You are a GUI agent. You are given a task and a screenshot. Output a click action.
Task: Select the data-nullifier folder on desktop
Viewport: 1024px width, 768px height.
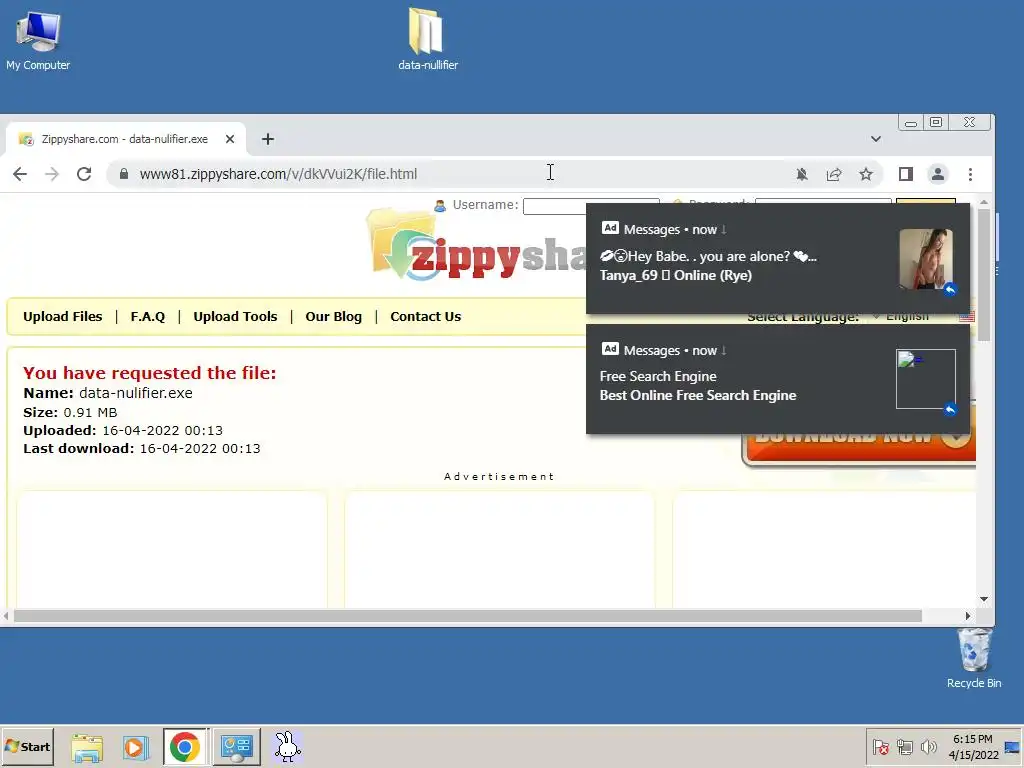click(428, 39)
